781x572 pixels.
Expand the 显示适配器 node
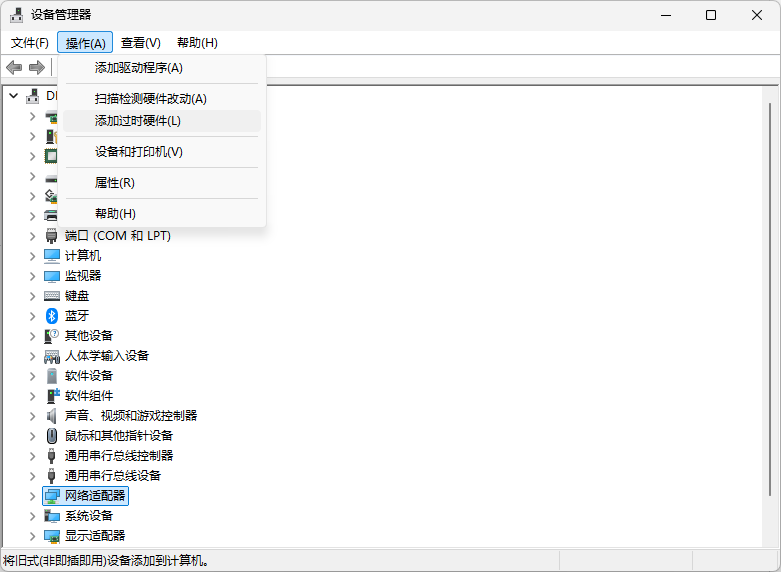[32, 536]
